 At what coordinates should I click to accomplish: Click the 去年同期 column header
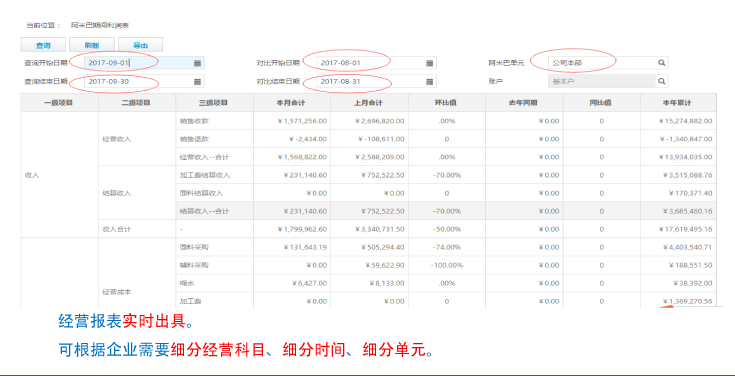coord(524,103)
